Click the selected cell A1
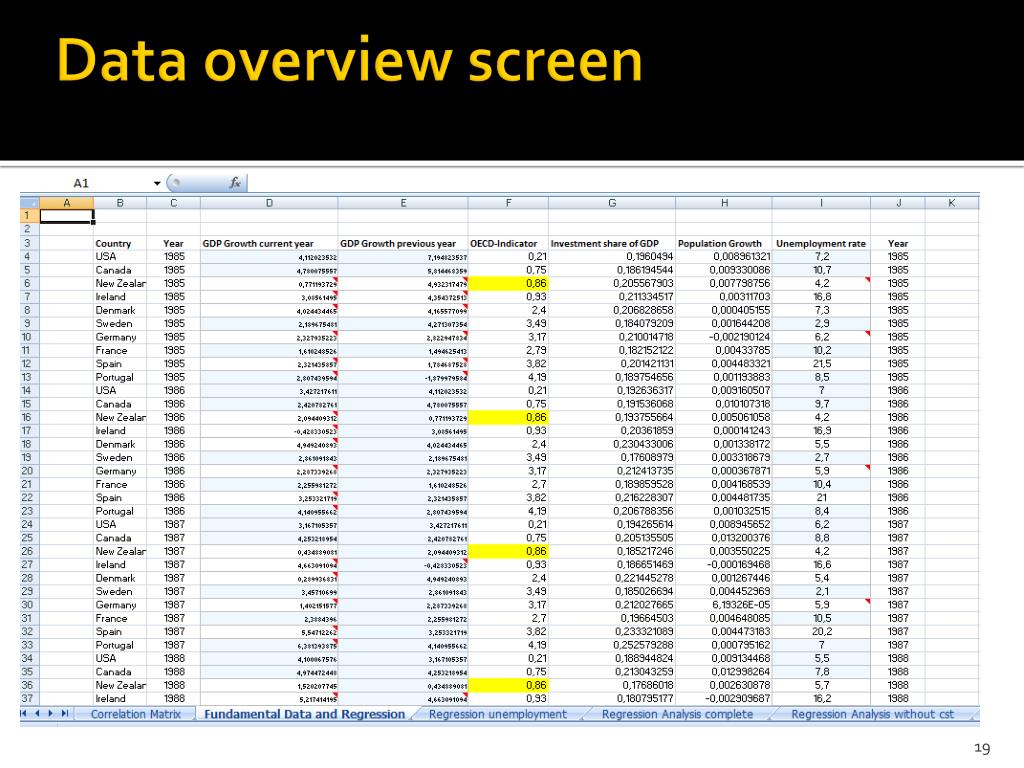The width and height of the screenshot is (1024, 768). [x=67, y=216]
